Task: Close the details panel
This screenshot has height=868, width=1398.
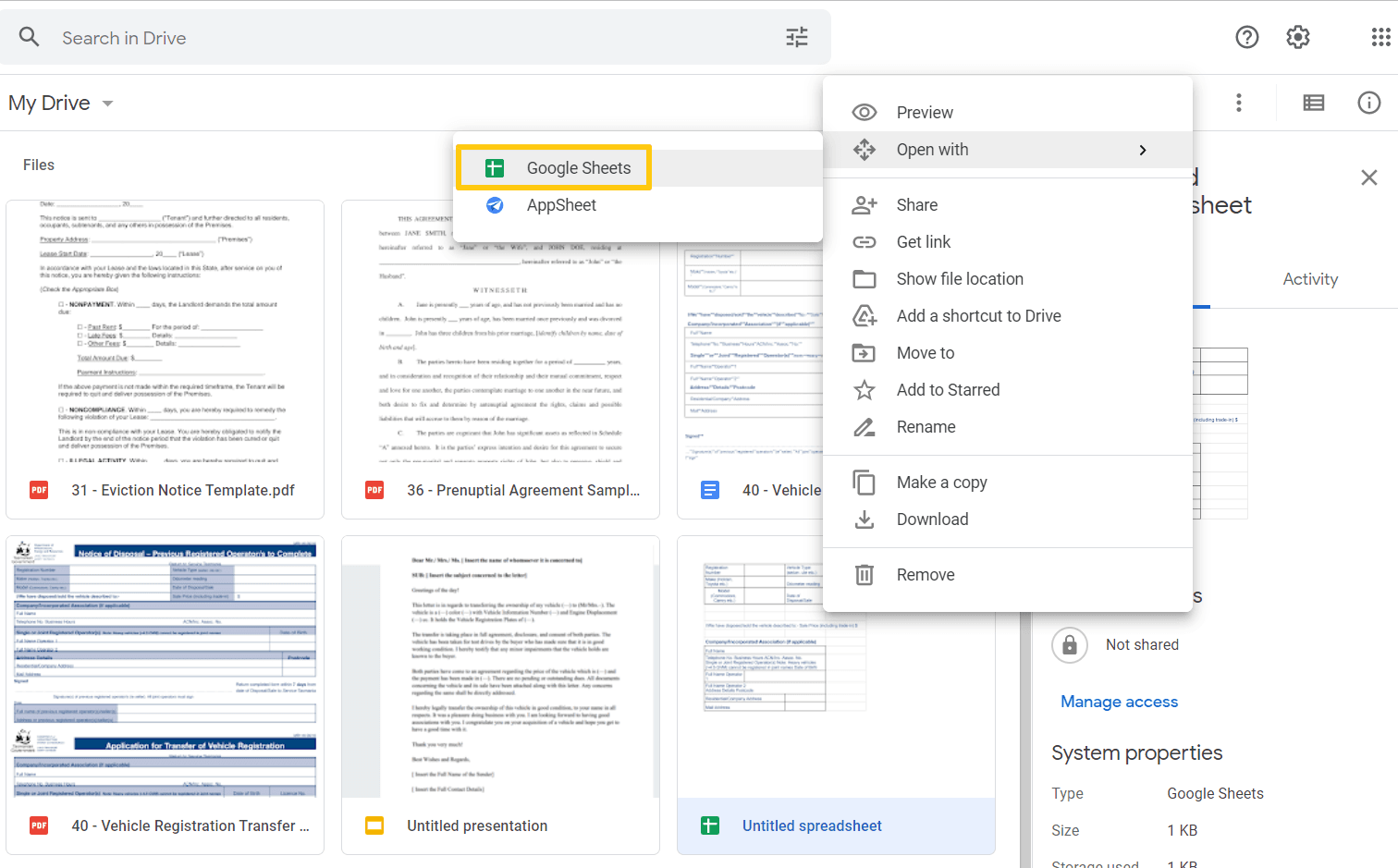Action: pyautogui.click(x=1369, y=177)
